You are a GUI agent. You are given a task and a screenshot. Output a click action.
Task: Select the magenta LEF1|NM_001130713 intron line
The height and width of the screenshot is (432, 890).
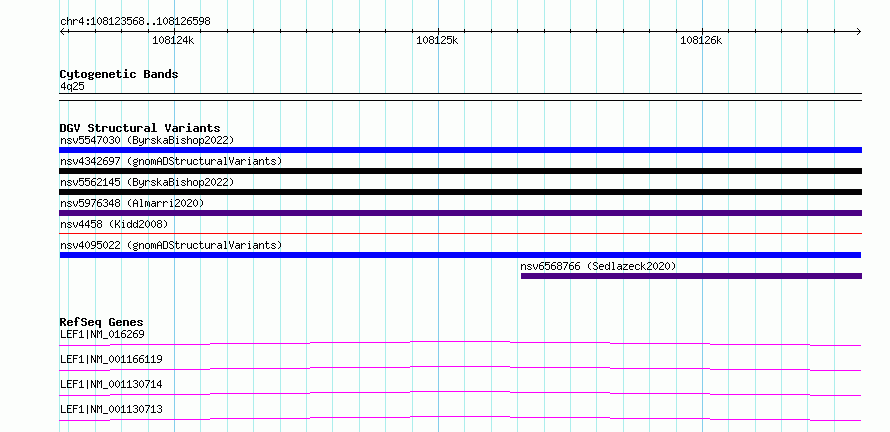coord(460,418)
